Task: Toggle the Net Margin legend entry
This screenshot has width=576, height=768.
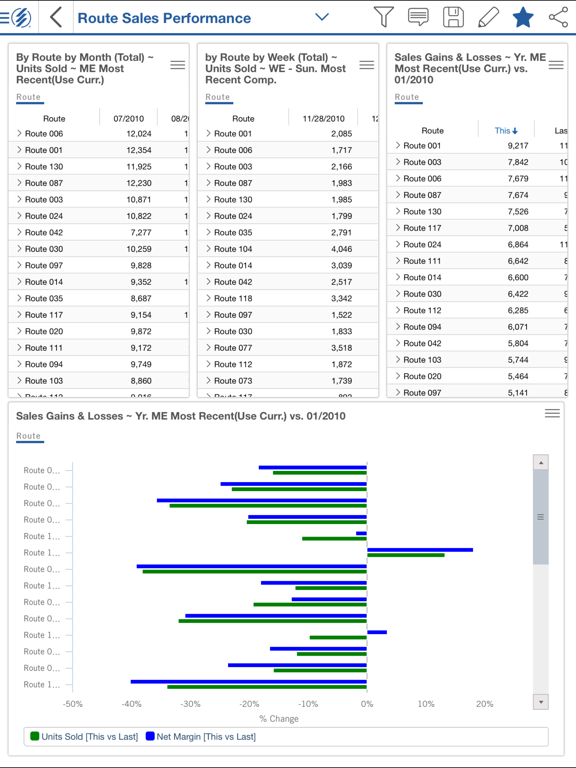Action: point(201,736)
